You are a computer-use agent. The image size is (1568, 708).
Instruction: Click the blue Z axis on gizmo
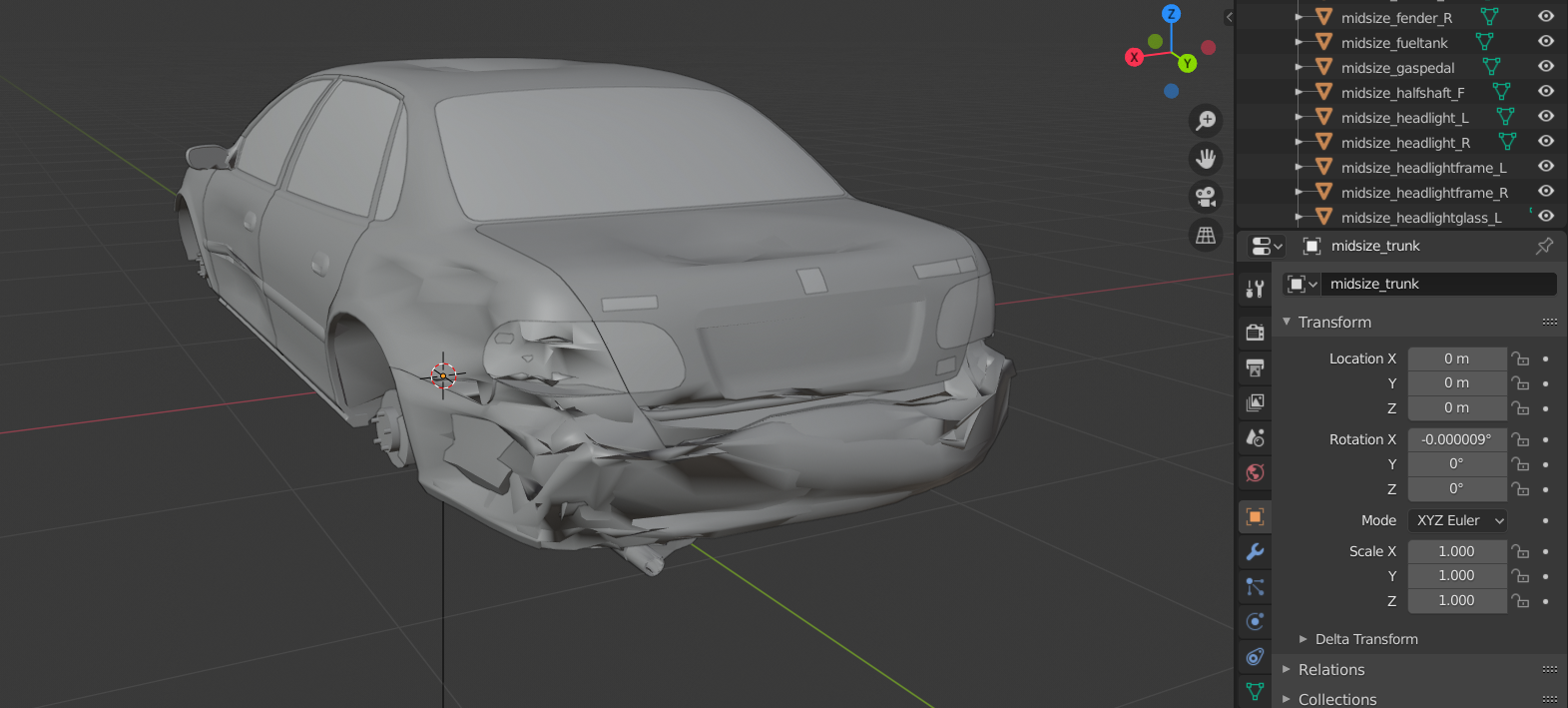[1171, 14]
